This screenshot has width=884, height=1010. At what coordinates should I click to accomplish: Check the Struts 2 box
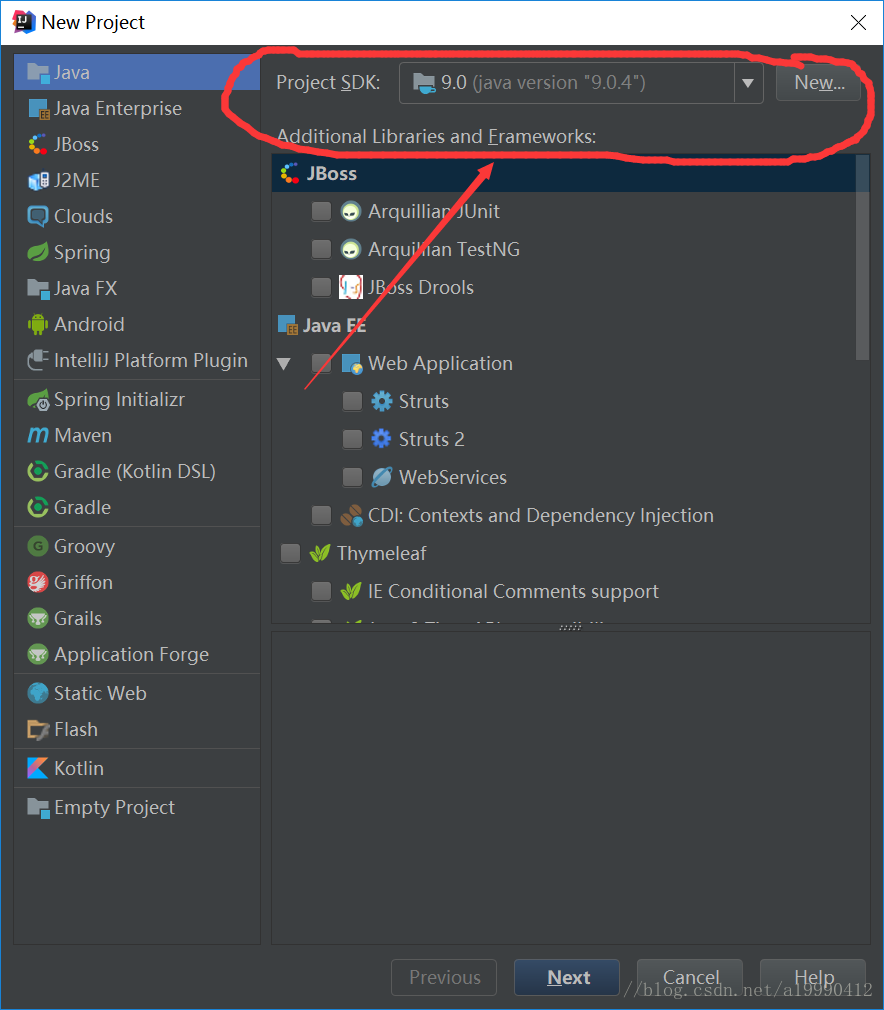tap(352, 439)
